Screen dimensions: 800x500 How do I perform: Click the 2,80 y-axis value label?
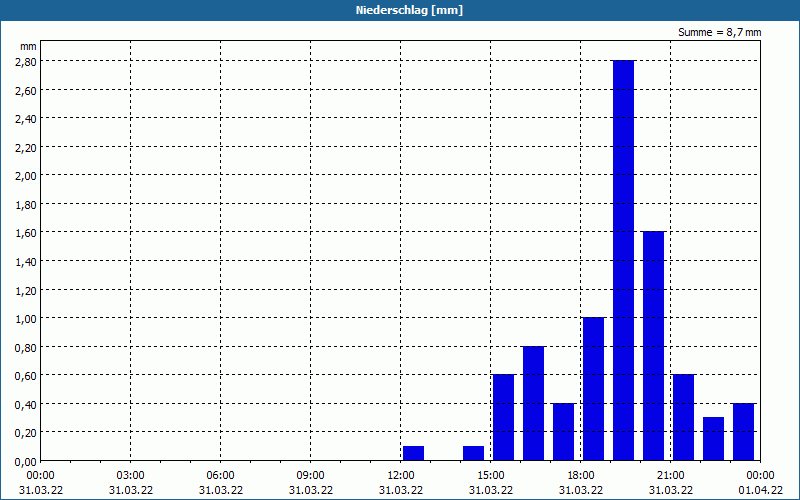click(x=27, y=61)
